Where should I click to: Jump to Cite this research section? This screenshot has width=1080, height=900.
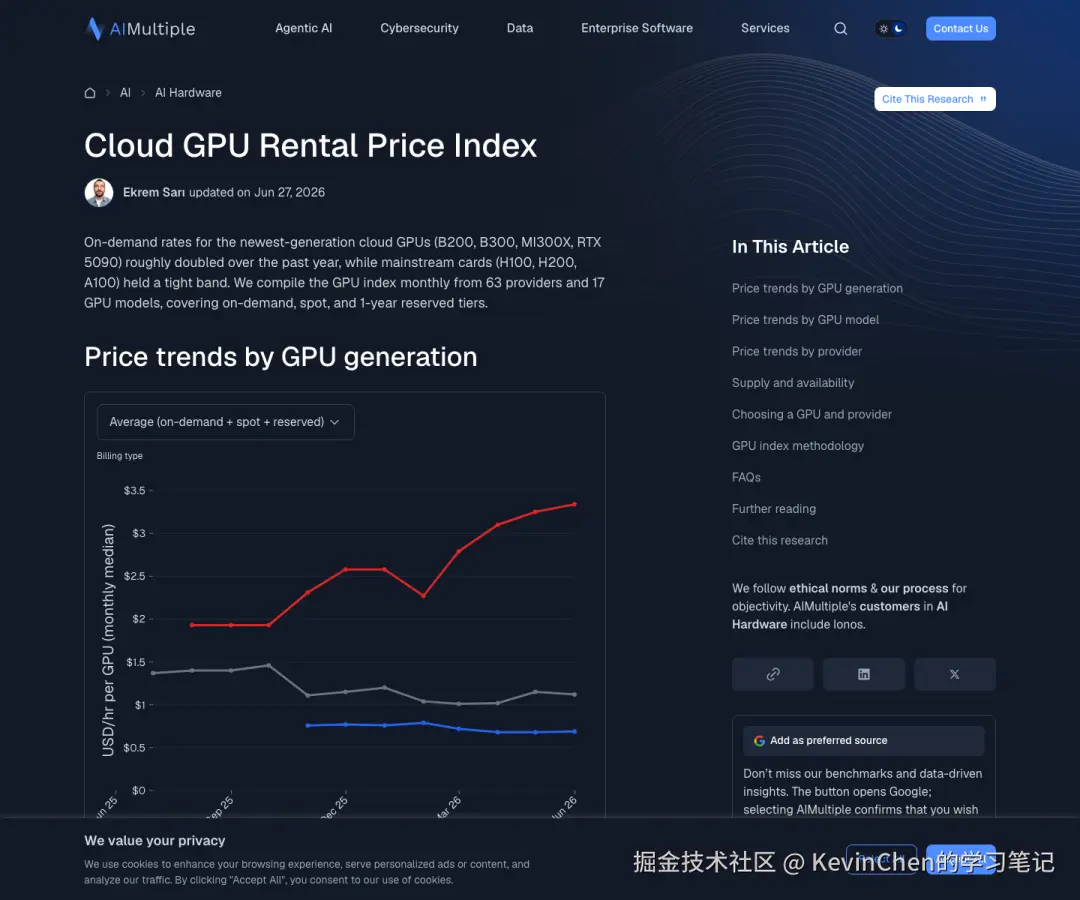(780, 541)
